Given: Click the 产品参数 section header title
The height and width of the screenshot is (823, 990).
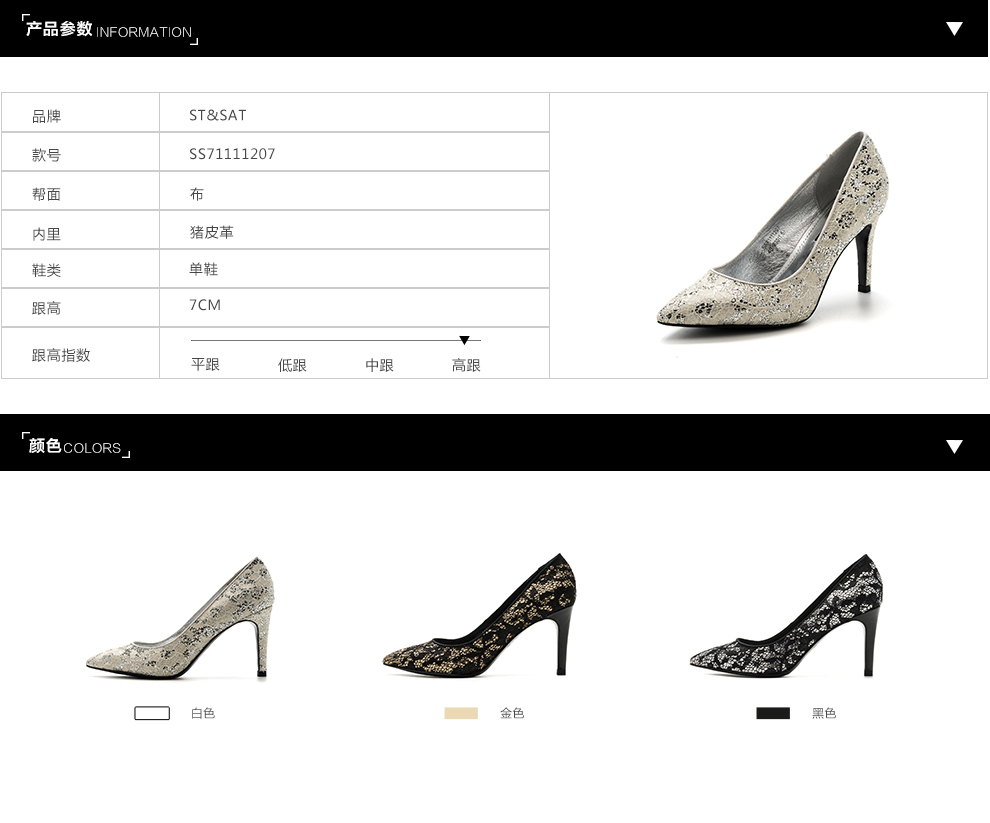Looking at the screenshot, I should (x=108, y=29).
